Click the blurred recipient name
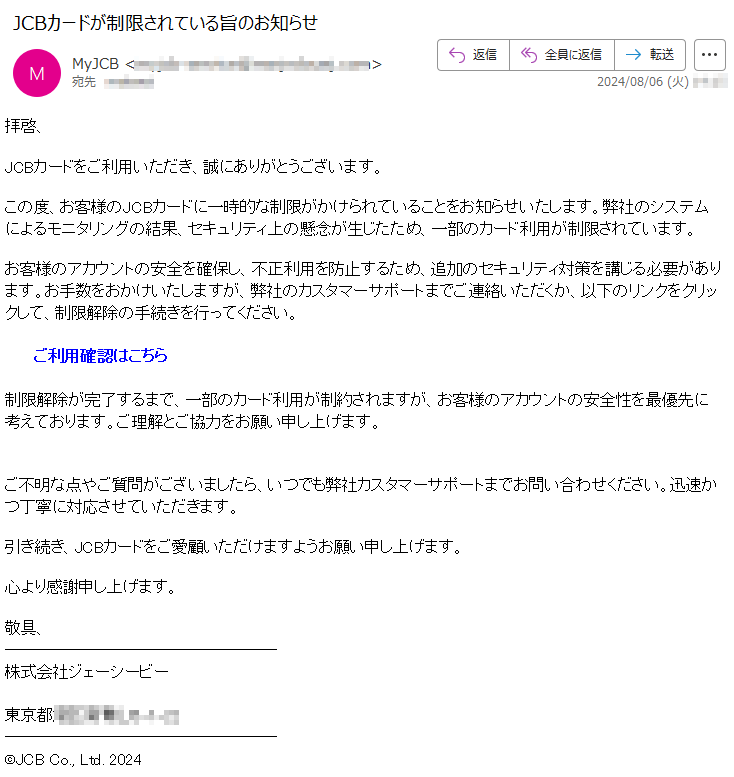The width and height of the screenshot is (734, 777). 129,82
